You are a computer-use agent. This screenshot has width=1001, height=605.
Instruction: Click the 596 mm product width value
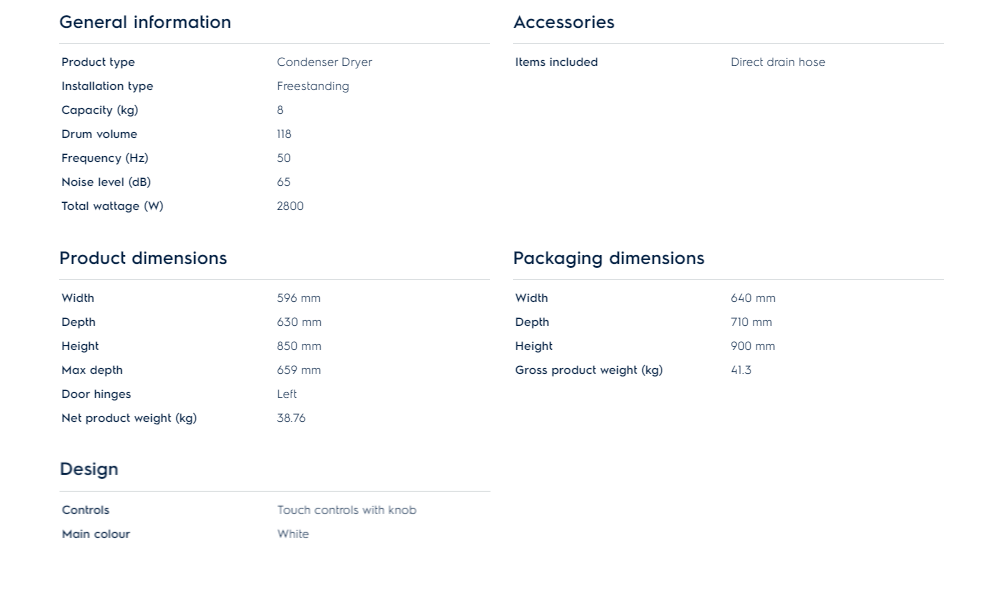pyautogui.click(x=299, y=298)
